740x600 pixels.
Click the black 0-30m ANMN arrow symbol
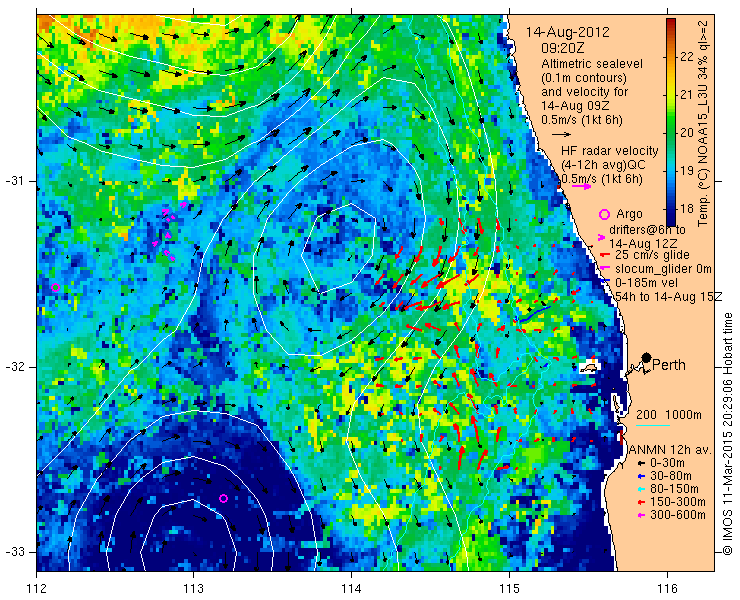(641, 463)
